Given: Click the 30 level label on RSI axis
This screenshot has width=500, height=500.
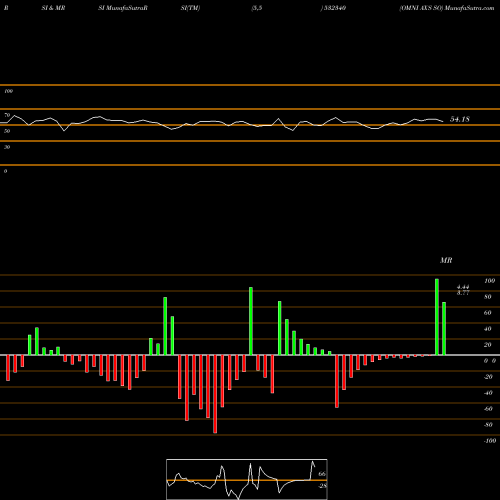Looking at the screenshot, I should click(x=7, y=147).
